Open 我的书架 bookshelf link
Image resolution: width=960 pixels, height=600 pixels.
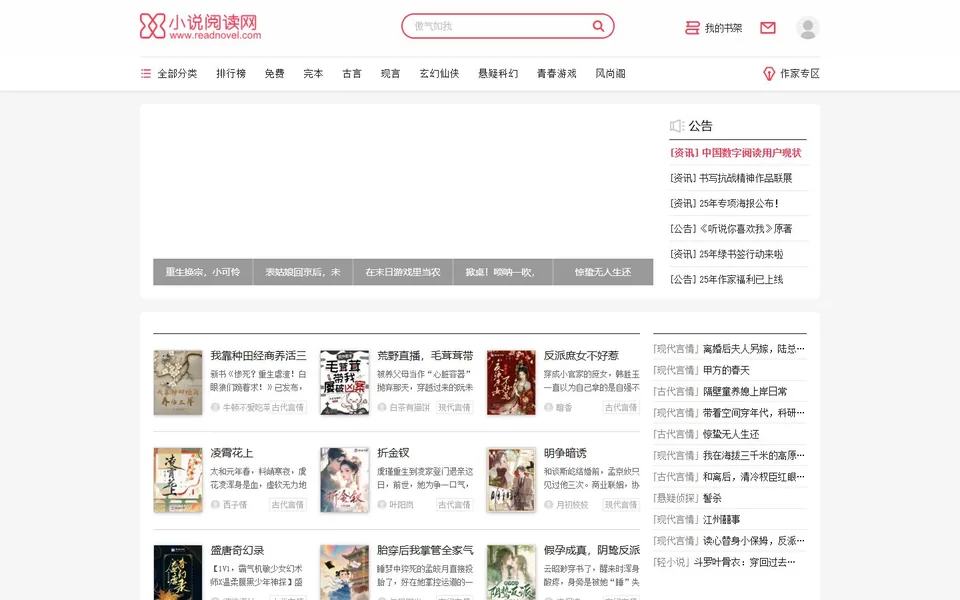(713, 28)
